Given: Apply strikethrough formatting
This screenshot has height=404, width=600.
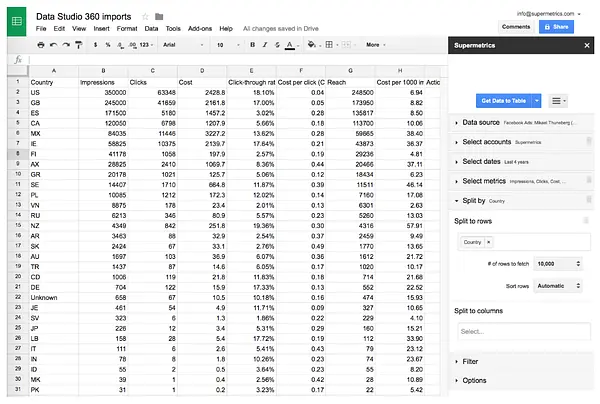Looking at the screenshot, I should tap(277, 45).
